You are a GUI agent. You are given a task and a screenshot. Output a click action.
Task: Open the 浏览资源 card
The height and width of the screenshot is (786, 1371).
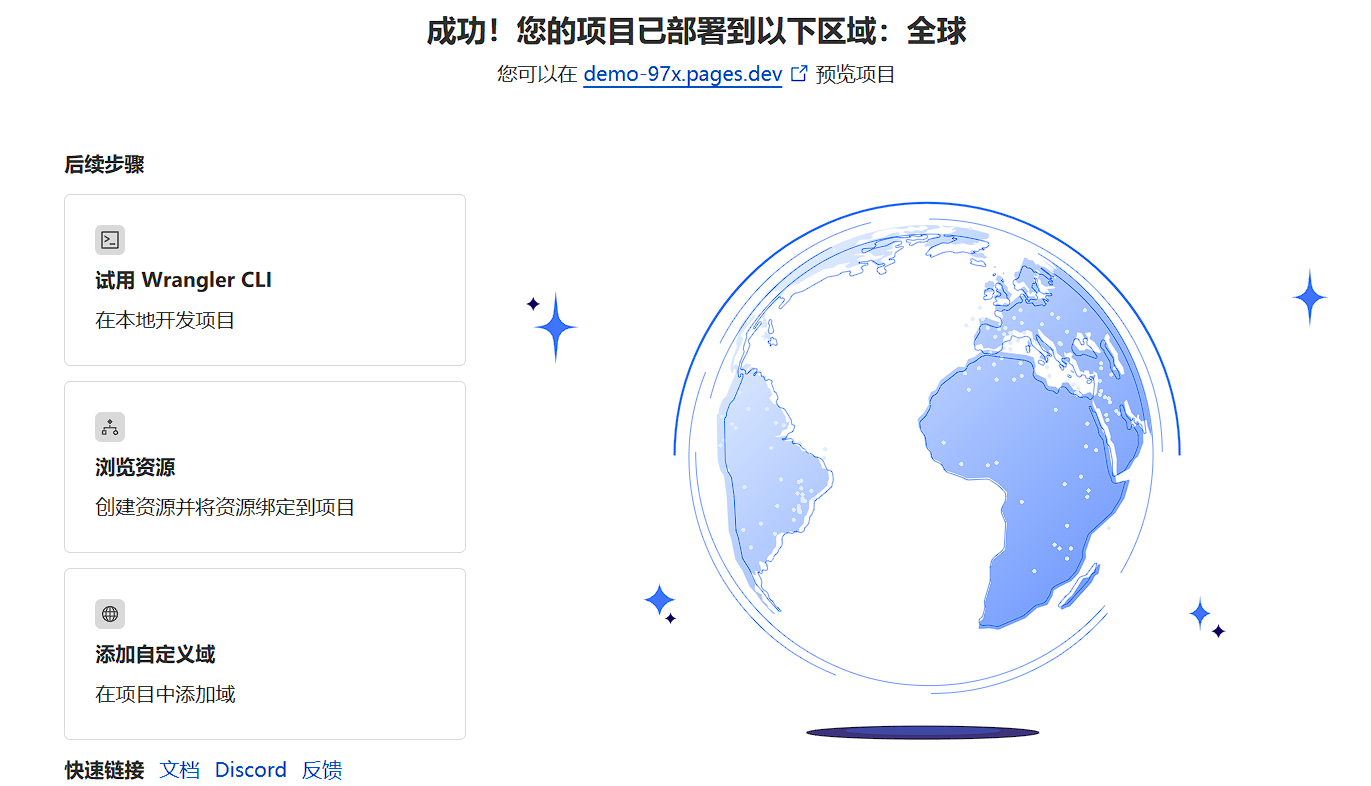point(265,467)
